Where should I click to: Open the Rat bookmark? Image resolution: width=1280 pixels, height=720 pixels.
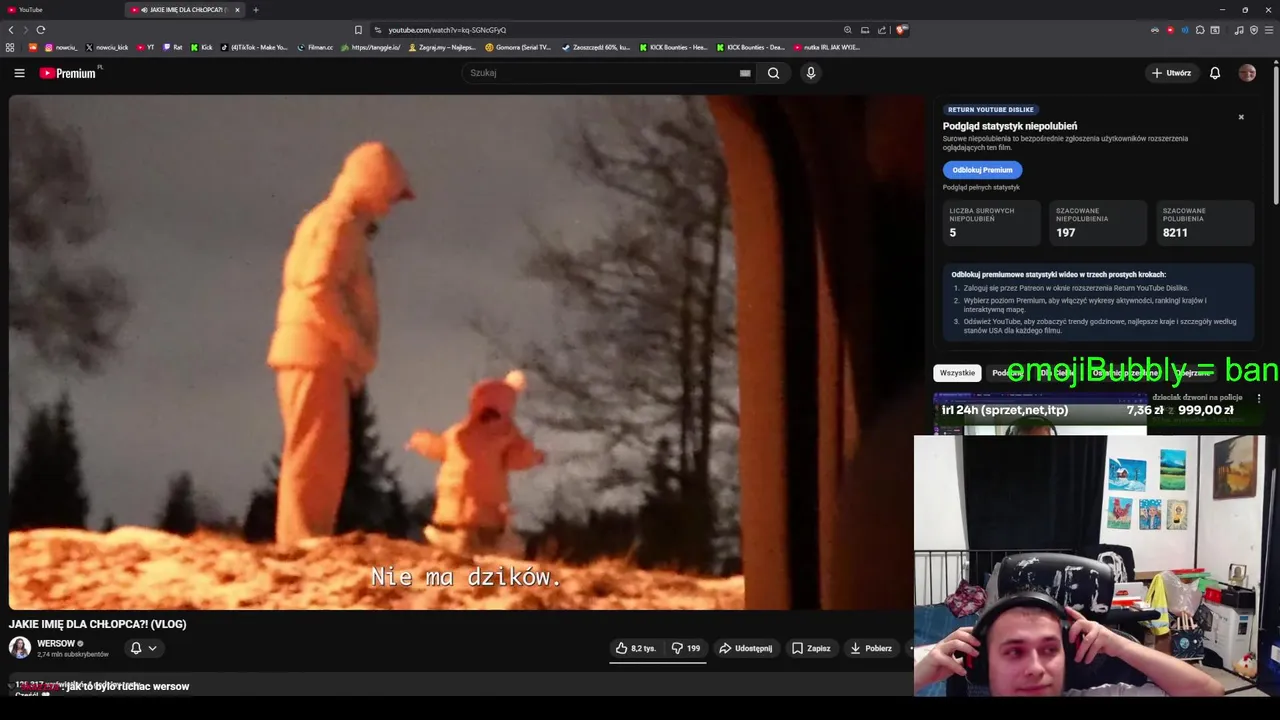click(x=172, y=47)
